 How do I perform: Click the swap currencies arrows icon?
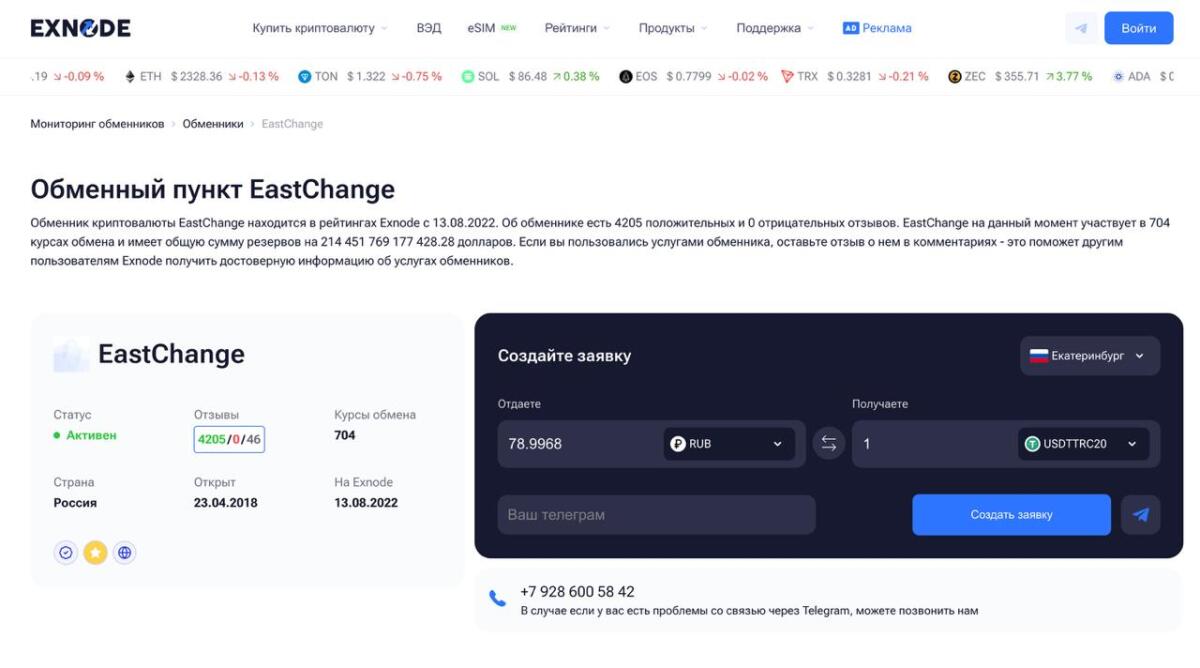828,444
